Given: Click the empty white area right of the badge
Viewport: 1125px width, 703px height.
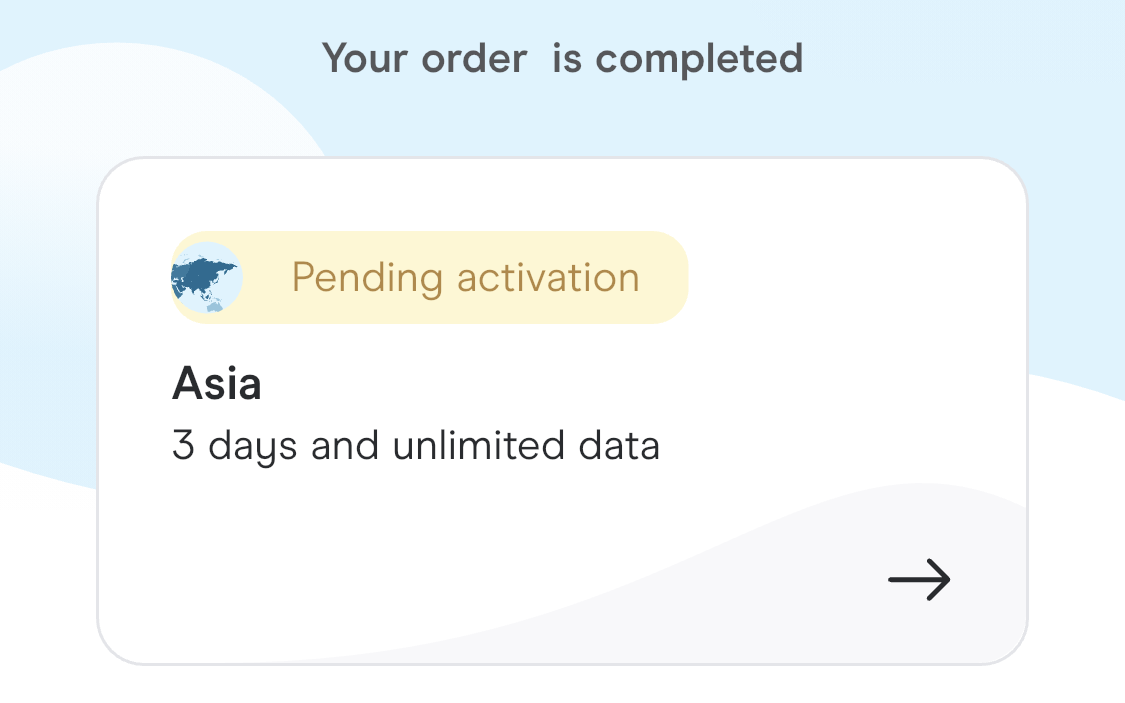Looking at the screenshot, I should tap(850, 278).
